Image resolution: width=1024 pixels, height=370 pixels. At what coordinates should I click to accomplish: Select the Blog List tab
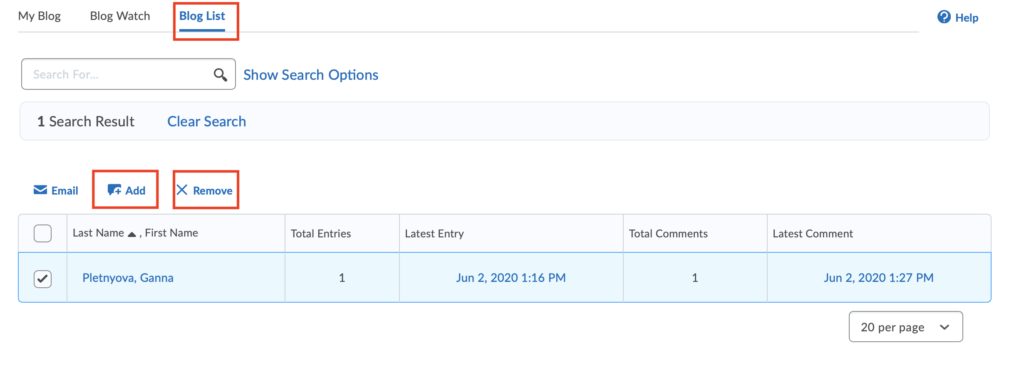pos(202,16)
